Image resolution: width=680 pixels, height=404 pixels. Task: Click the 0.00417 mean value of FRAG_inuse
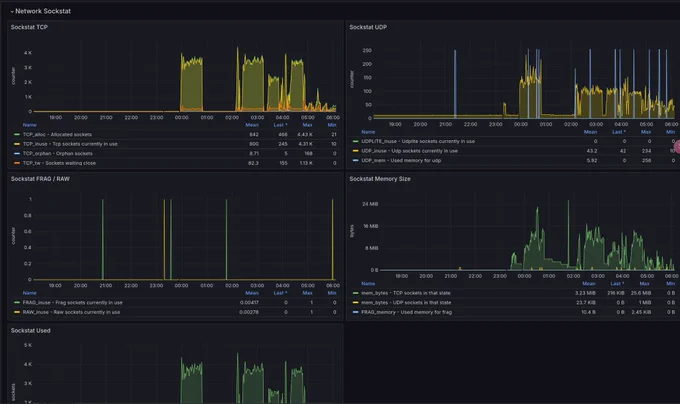coord(249,303)
